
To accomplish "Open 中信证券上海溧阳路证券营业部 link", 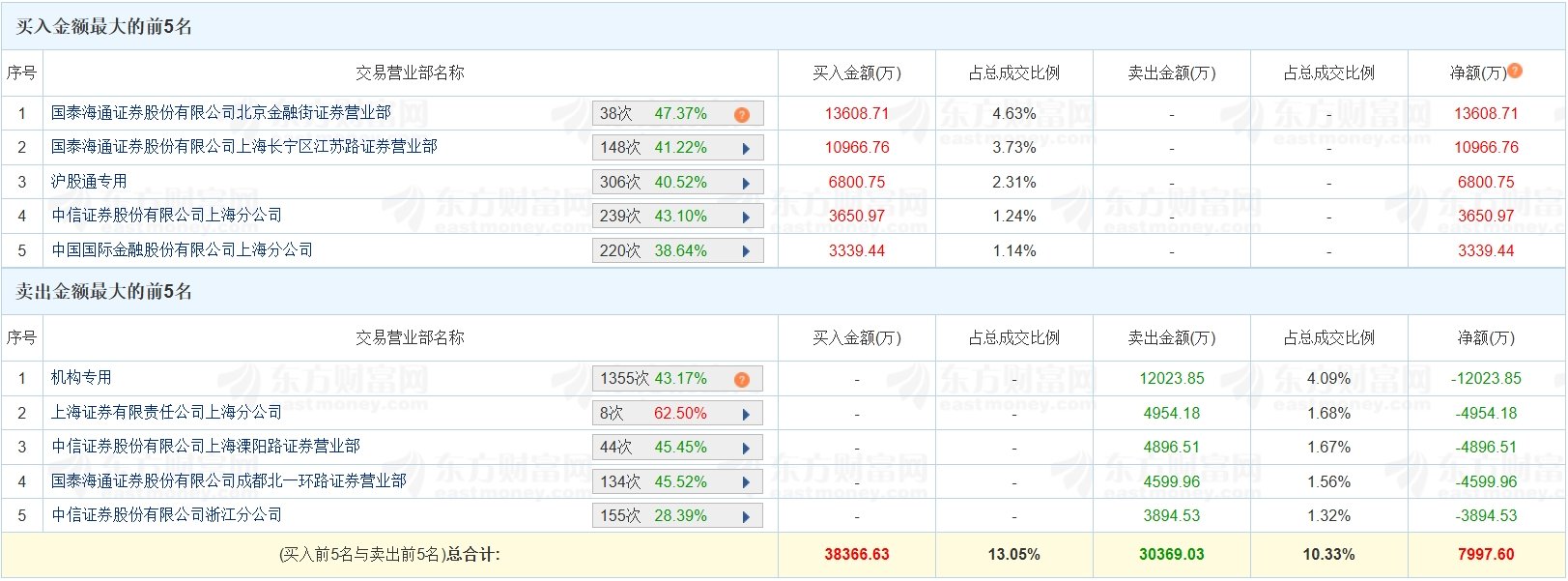I will coord(206,447).
